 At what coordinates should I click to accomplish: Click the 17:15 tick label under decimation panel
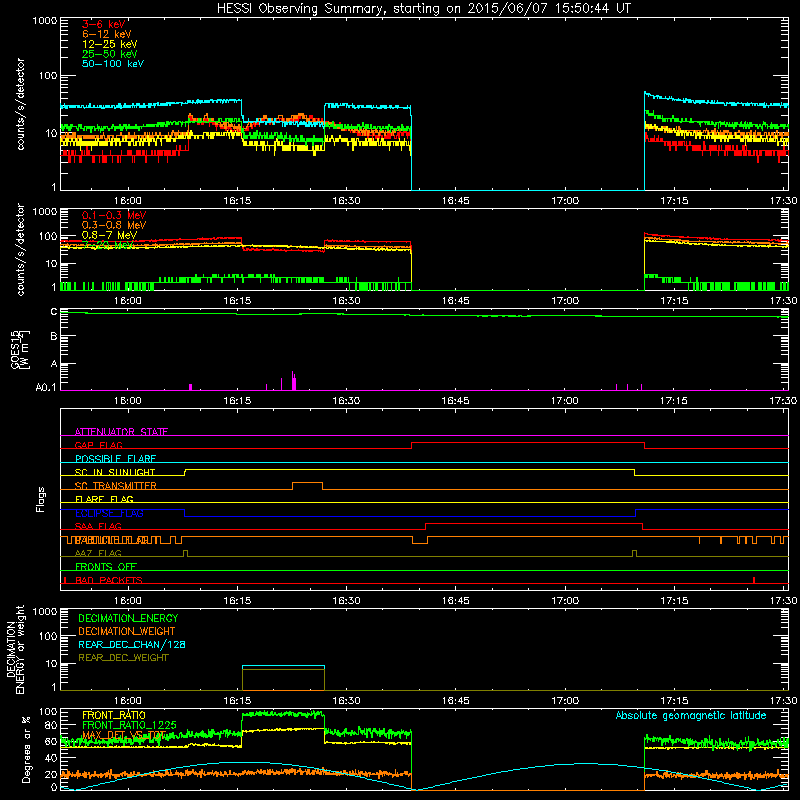coord(674,701)
